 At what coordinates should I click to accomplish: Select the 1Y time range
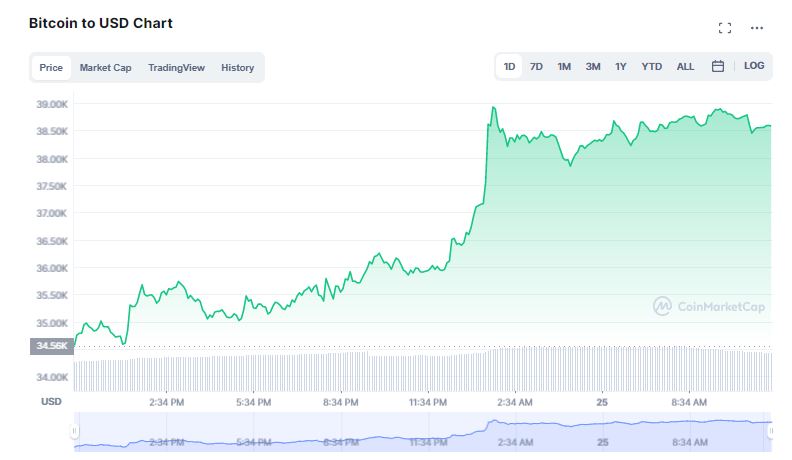click(x=621, y=67)
